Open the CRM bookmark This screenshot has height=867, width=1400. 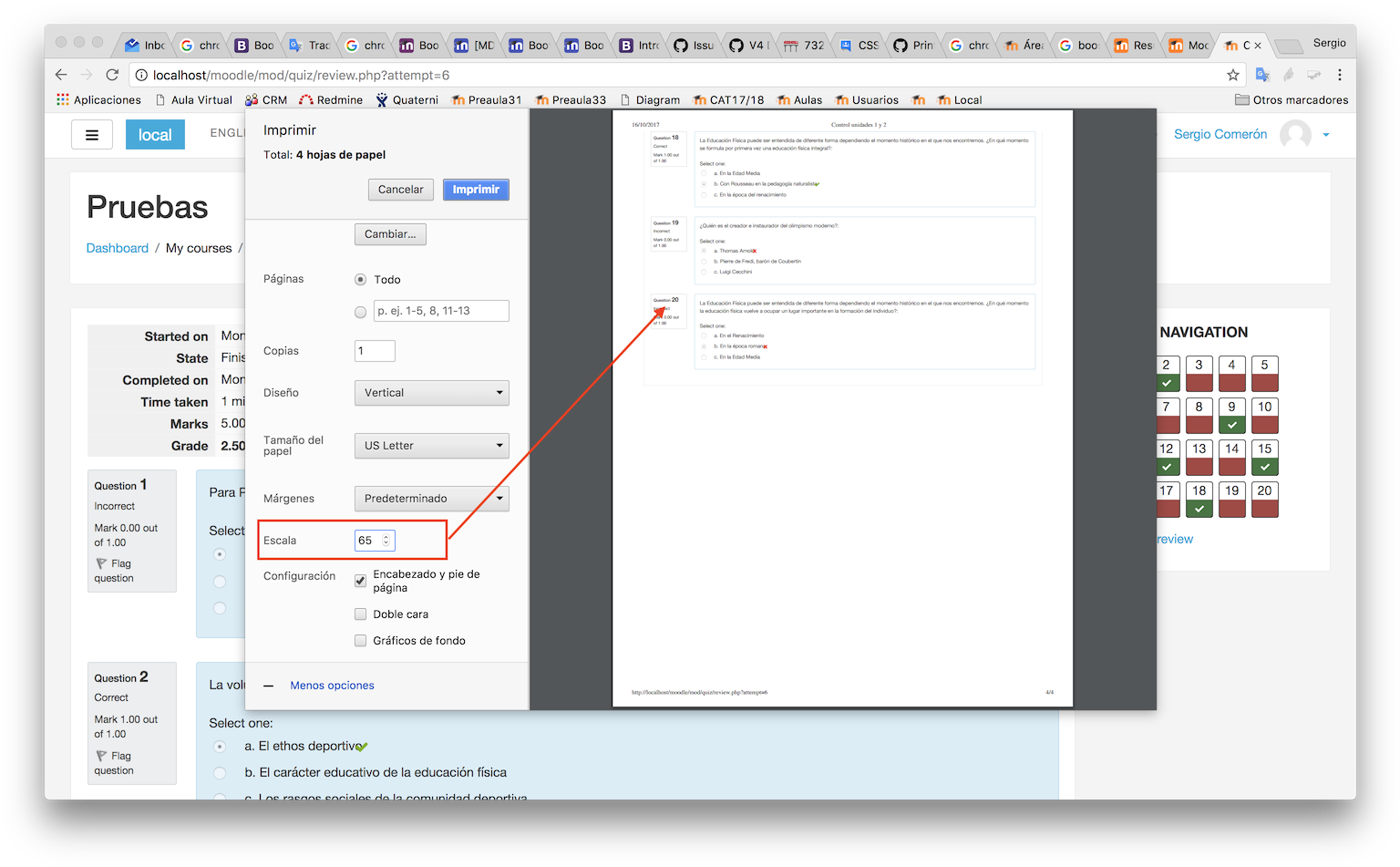[266, 100]
